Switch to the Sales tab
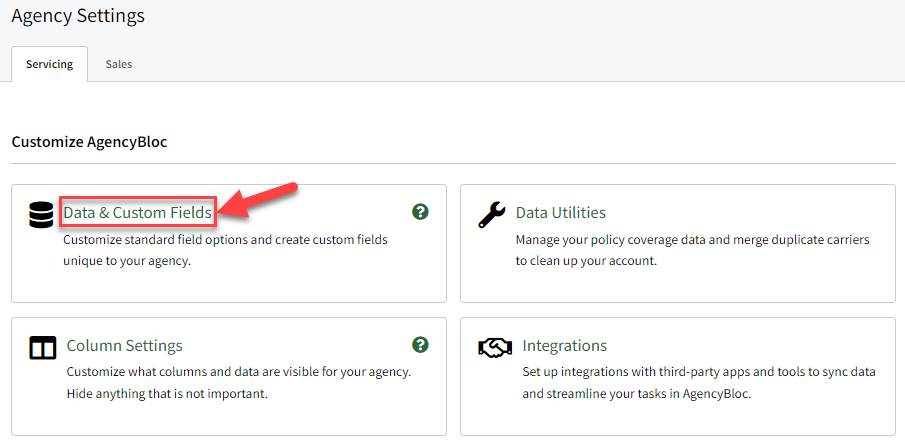905x448 pixels. pos(119,64)
